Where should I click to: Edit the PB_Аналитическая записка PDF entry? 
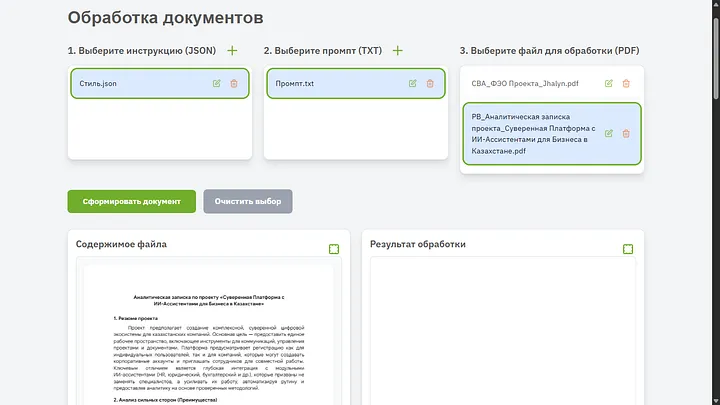point(609,133)
